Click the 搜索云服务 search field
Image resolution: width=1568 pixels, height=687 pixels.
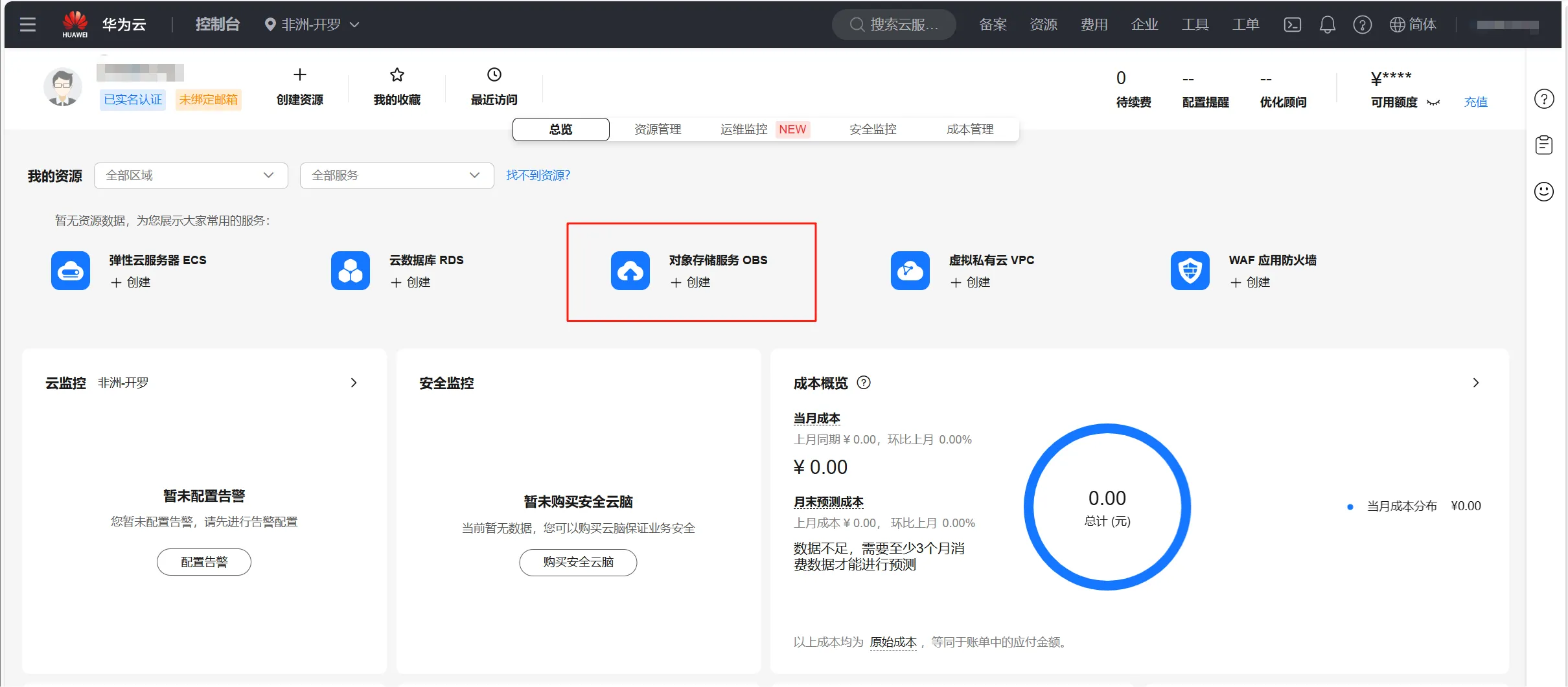[x=894, y=25]
